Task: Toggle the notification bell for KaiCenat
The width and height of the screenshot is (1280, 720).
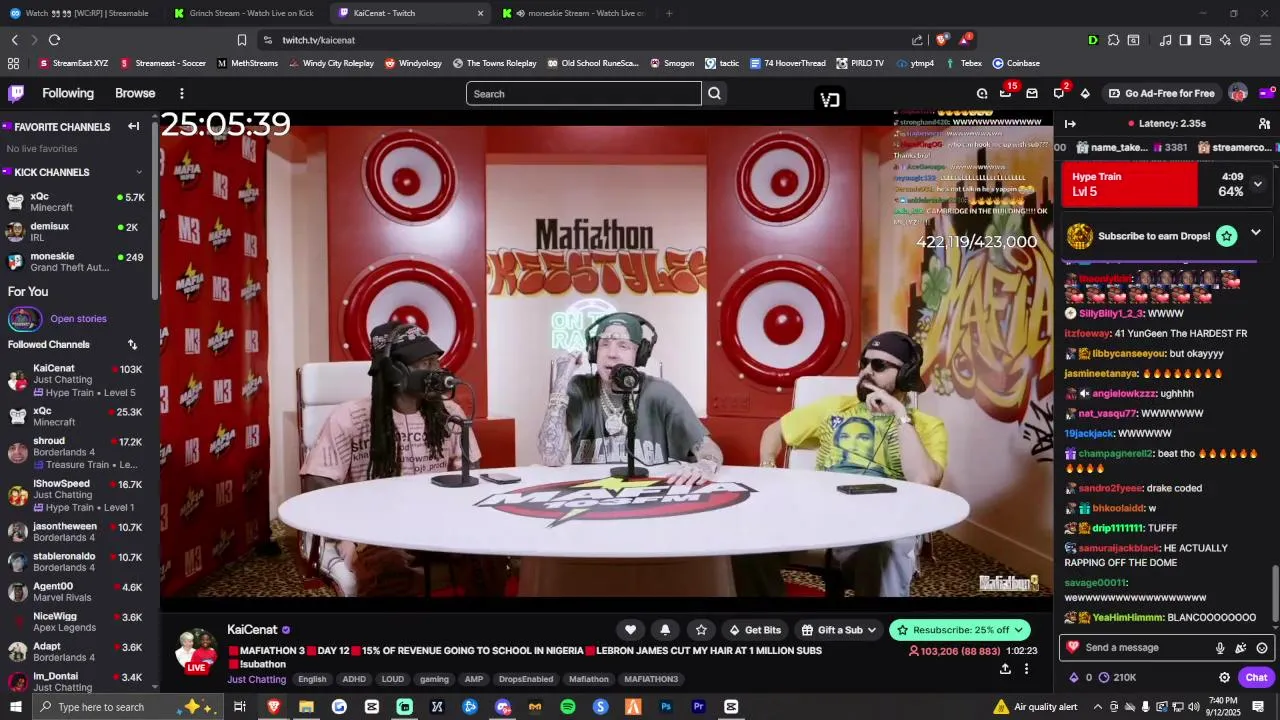Action: tap(665, 630)
